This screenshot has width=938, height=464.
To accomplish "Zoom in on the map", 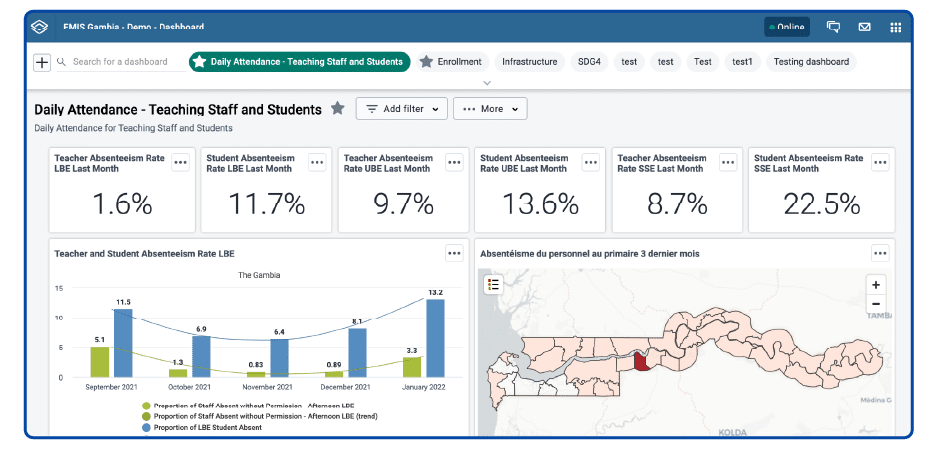I will [876, 285].
